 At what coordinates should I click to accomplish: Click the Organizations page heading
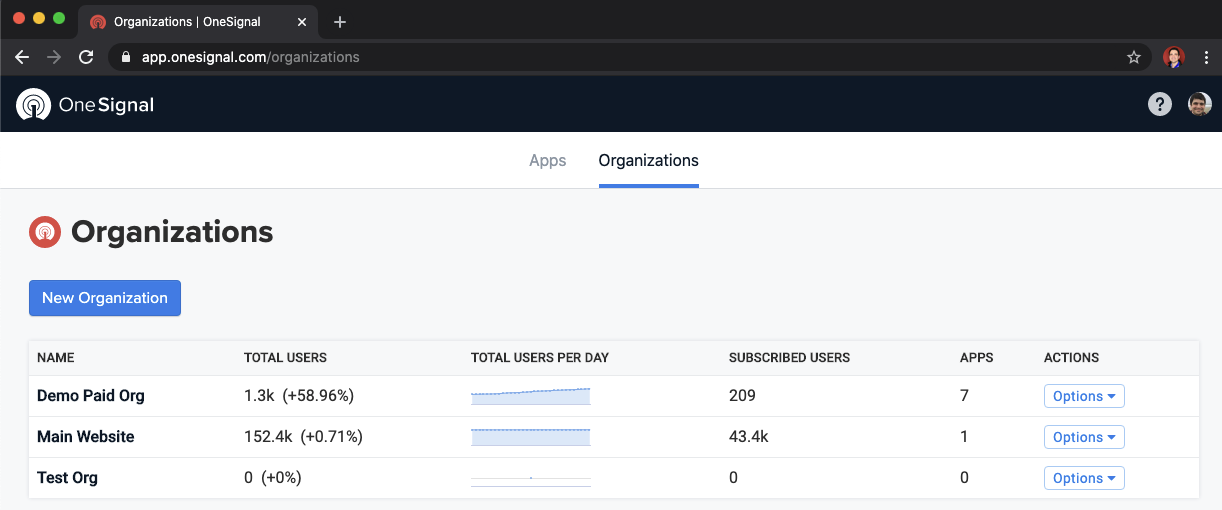tap(172, 232)
